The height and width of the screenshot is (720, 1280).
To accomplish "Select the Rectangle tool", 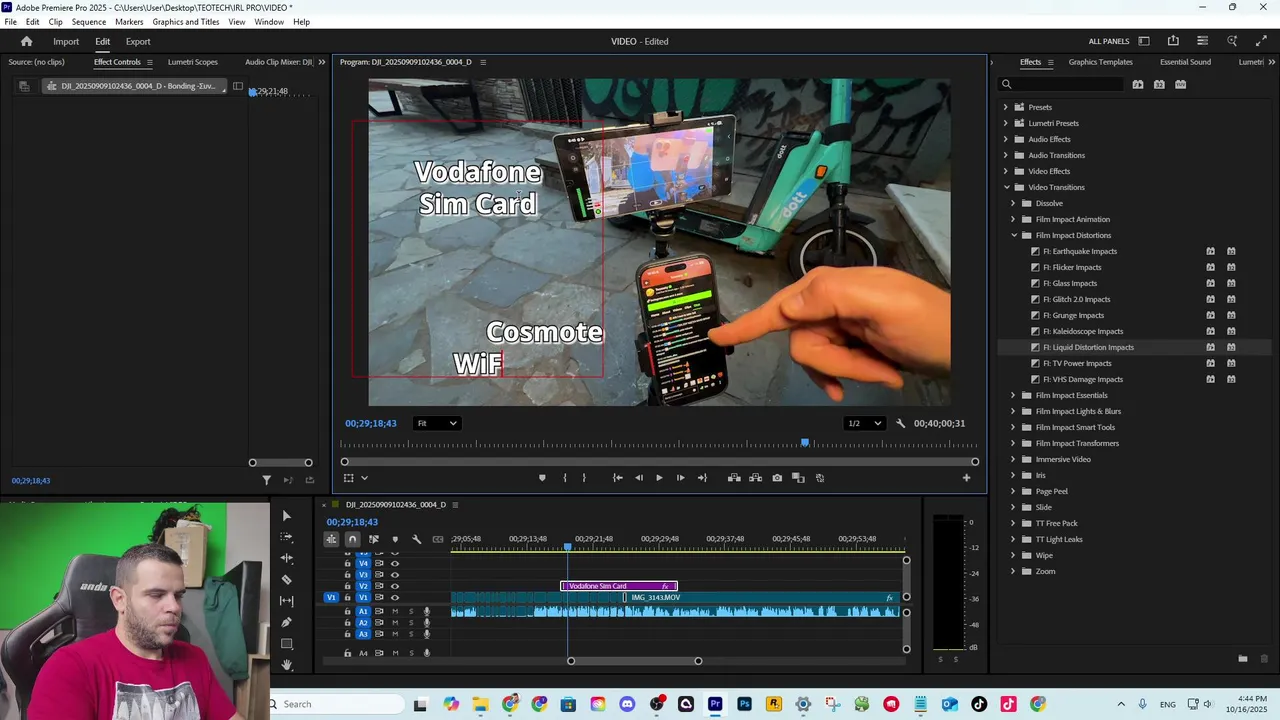I will pyautogui.click(x=287, y=644).
